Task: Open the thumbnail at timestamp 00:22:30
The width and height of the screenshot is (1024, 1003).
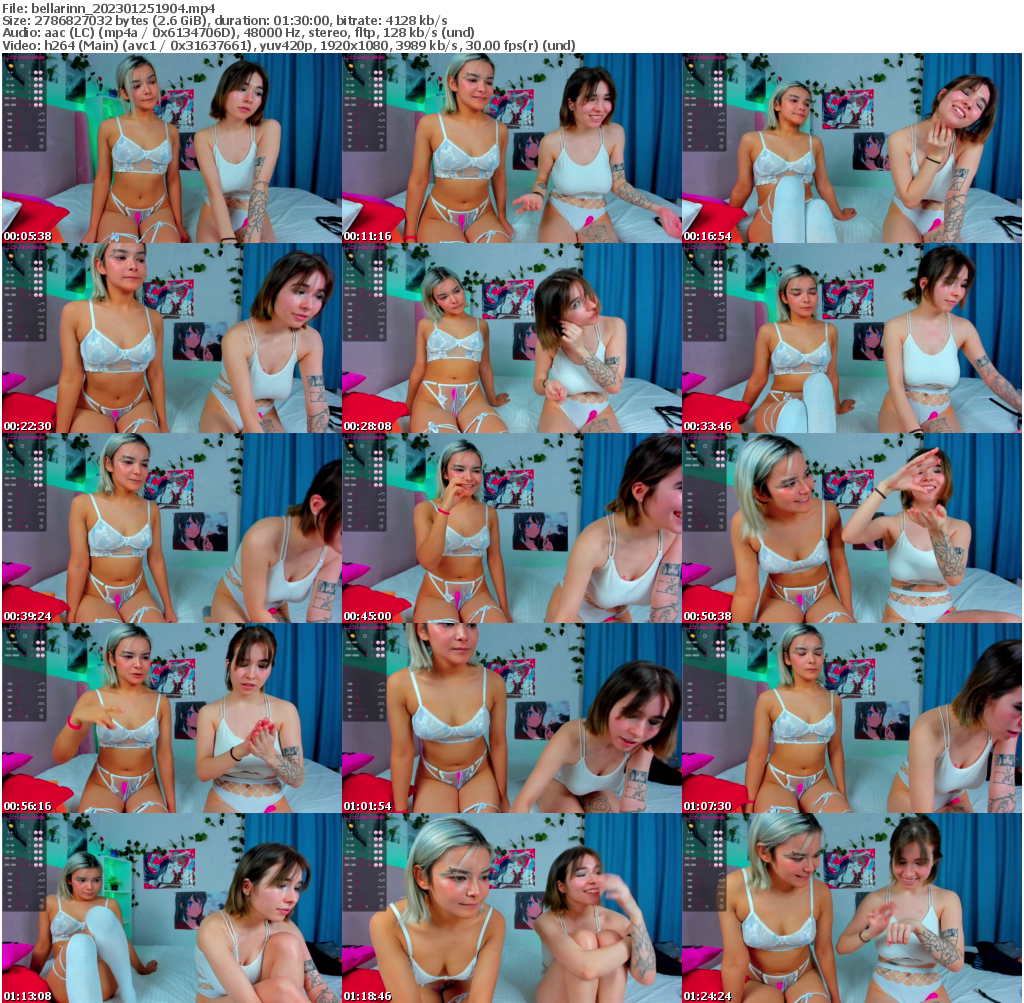Action: pyautogui.click(x=170, y=338)
